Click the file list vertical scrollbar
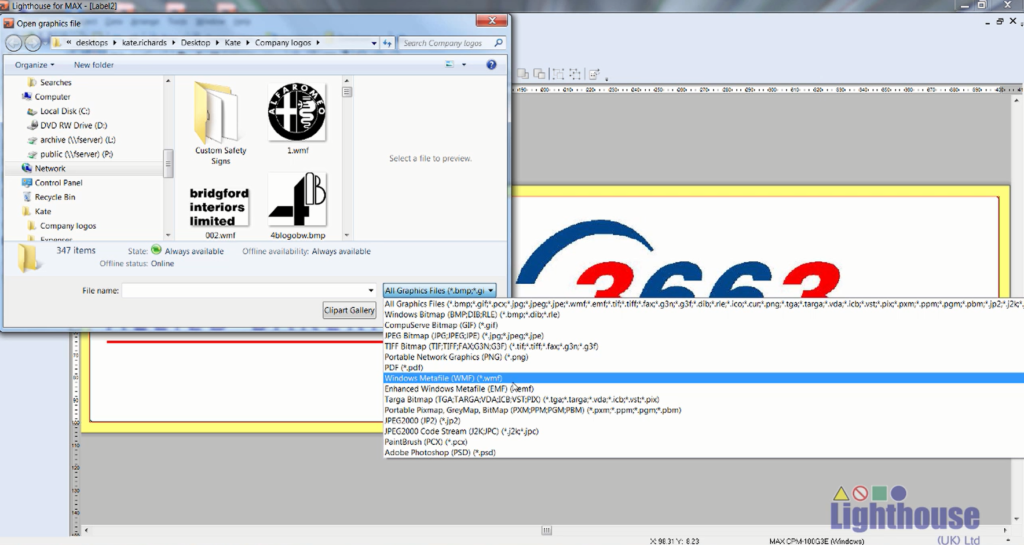The width and height of the screenshot is (1024, 545). (347, 158)
